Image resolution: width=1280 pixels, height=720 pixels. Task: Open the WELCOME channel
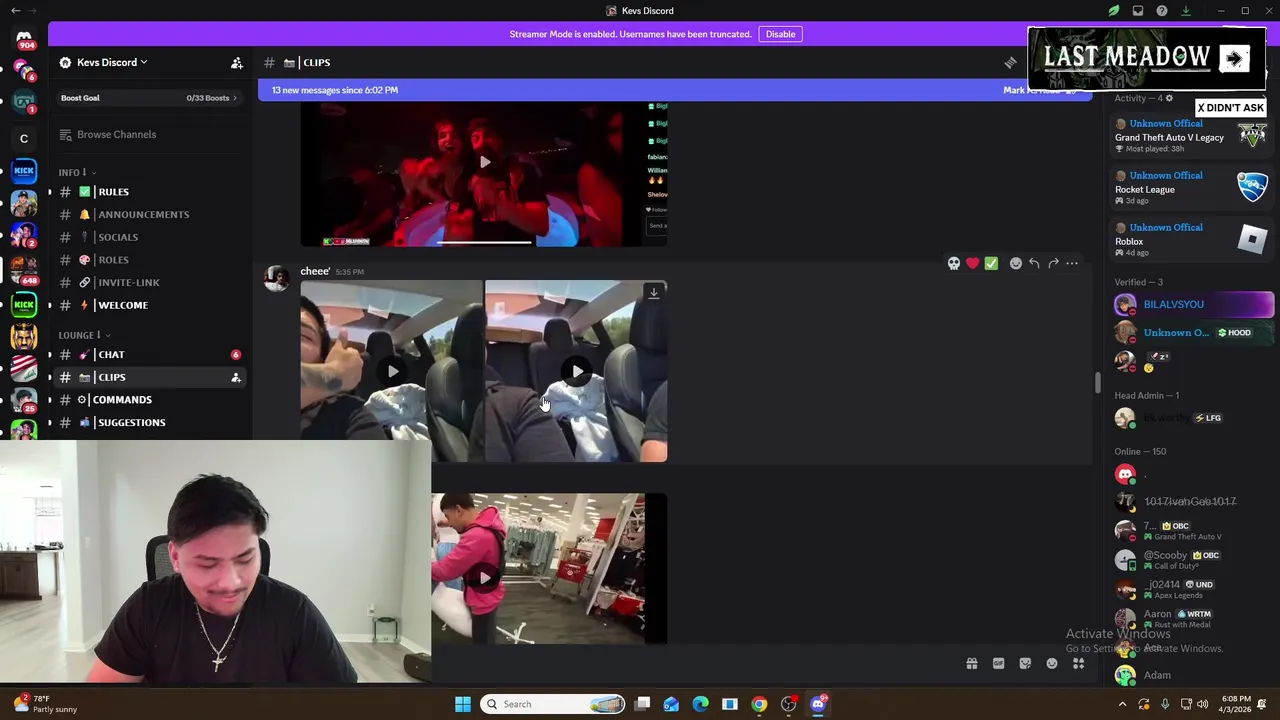click(x=150, y=305)
